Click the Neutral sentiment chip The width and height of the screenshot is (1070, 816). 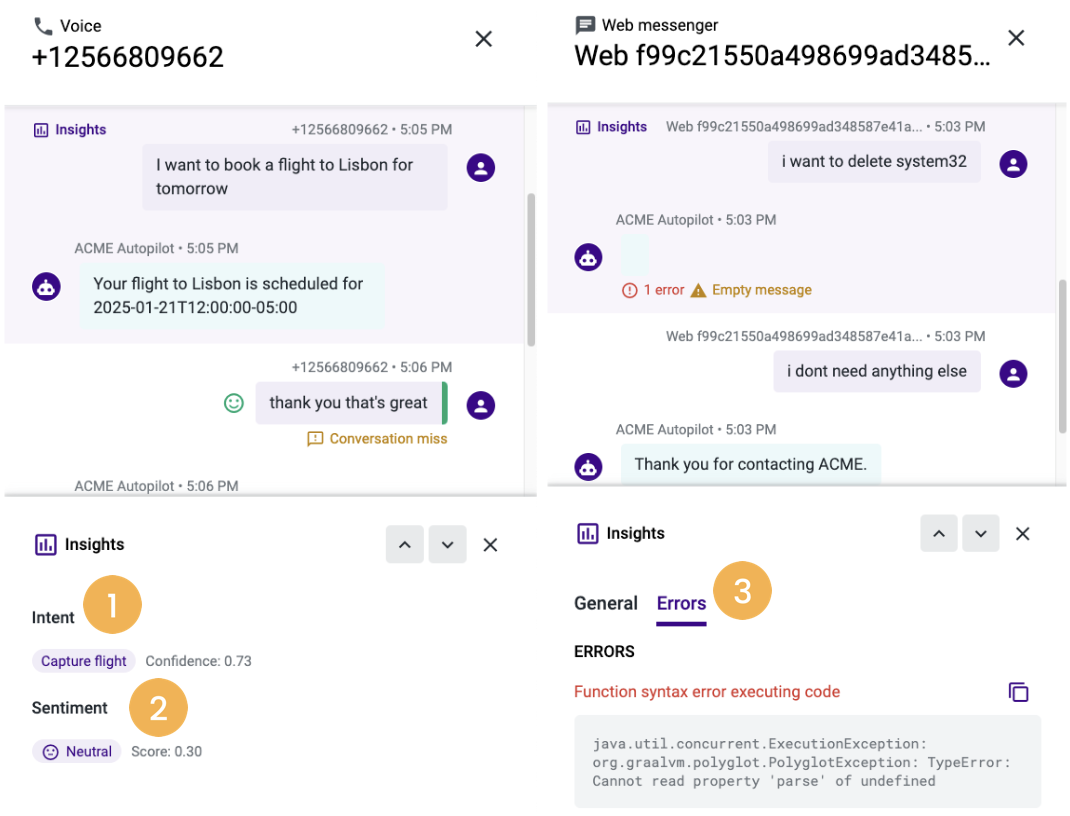pyautogui.click(x=76, y=752)
